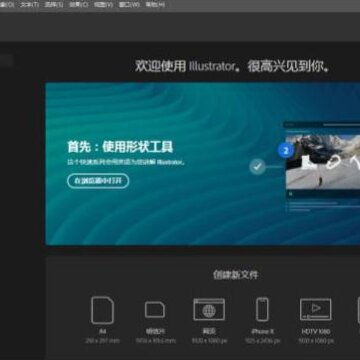
Task: Open the 窗口(W) menu
Action: point(129,5)
